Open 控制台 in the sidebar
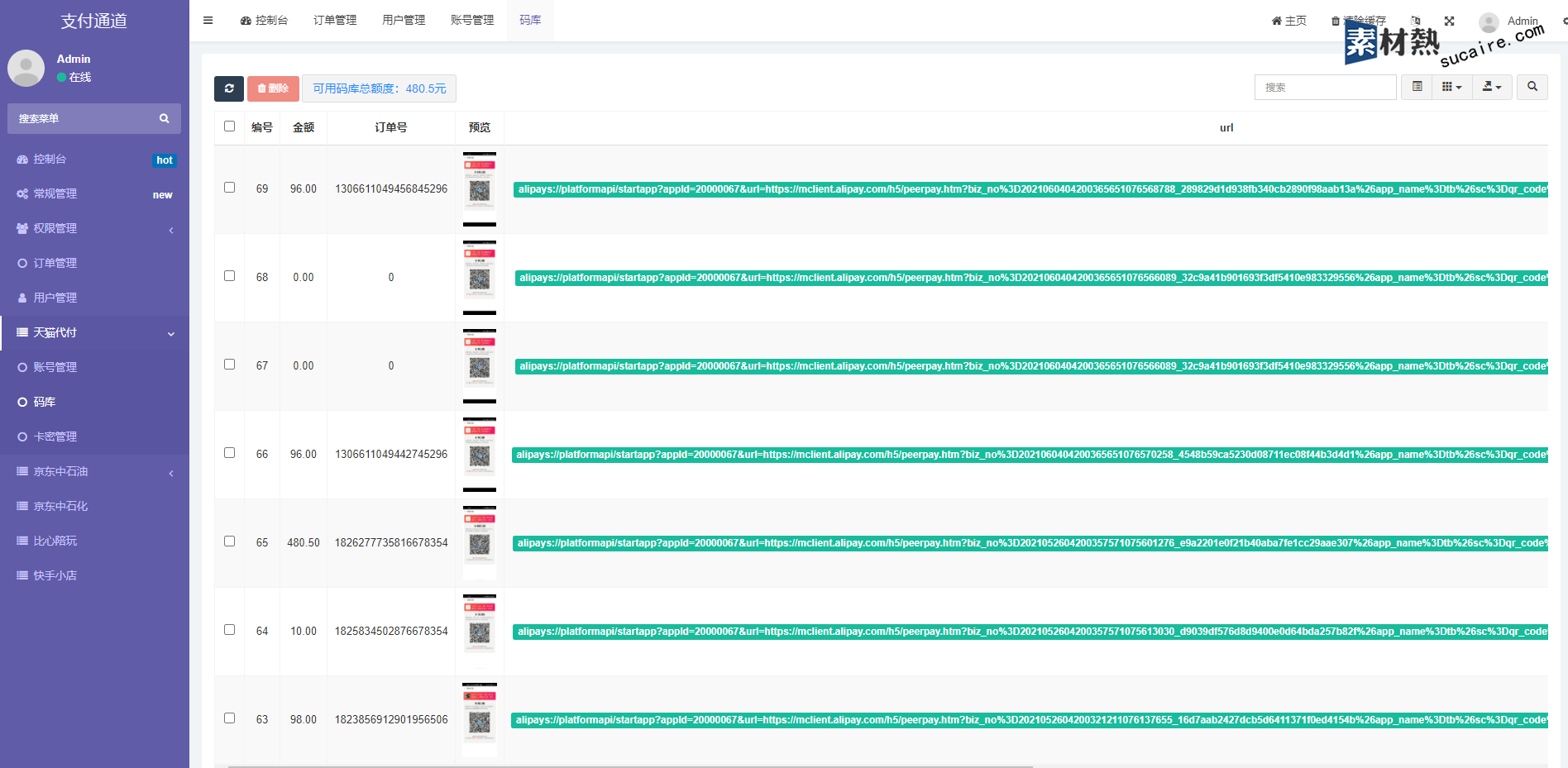The image size is (1568, 768). [x=94, y=159]
